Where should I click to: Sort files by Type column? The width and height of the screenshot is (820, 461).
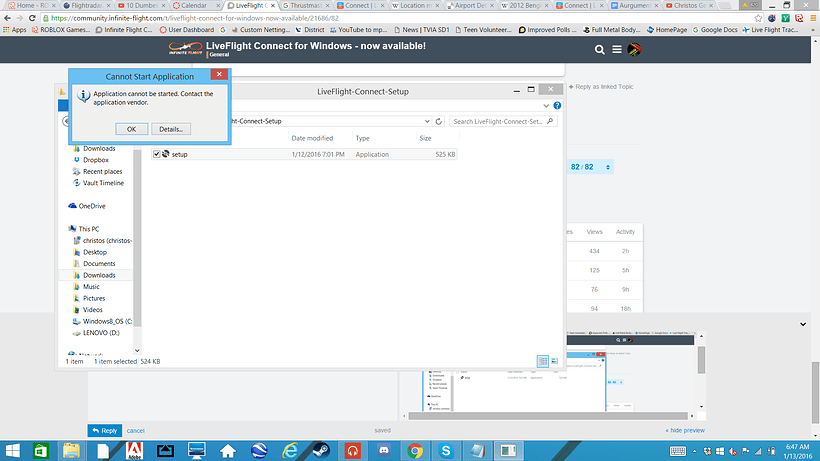pyautogui.click(x=362, y=139)
